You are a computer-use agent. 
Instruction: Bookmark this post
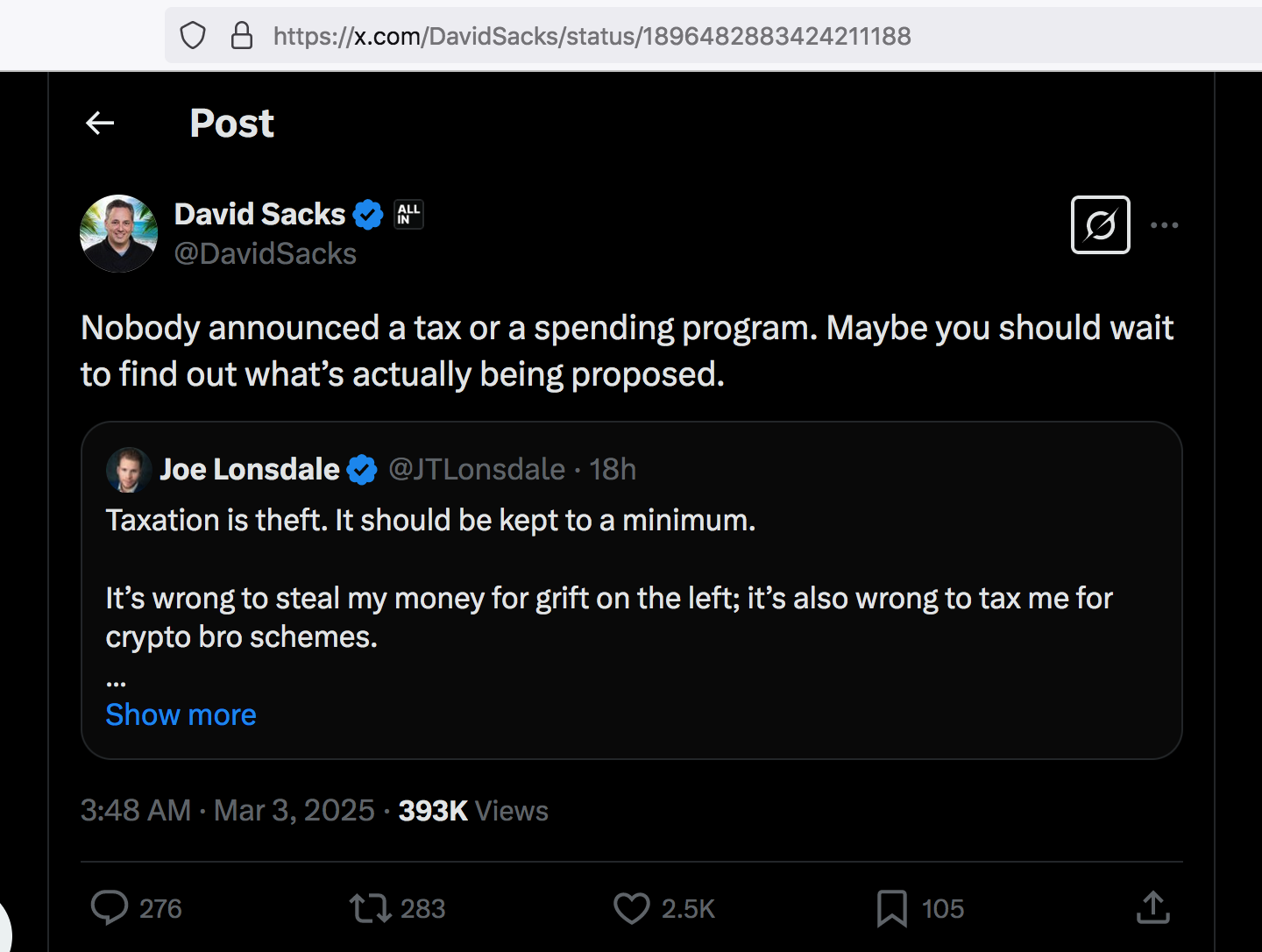pyautogui.click(x=891, y=908)
